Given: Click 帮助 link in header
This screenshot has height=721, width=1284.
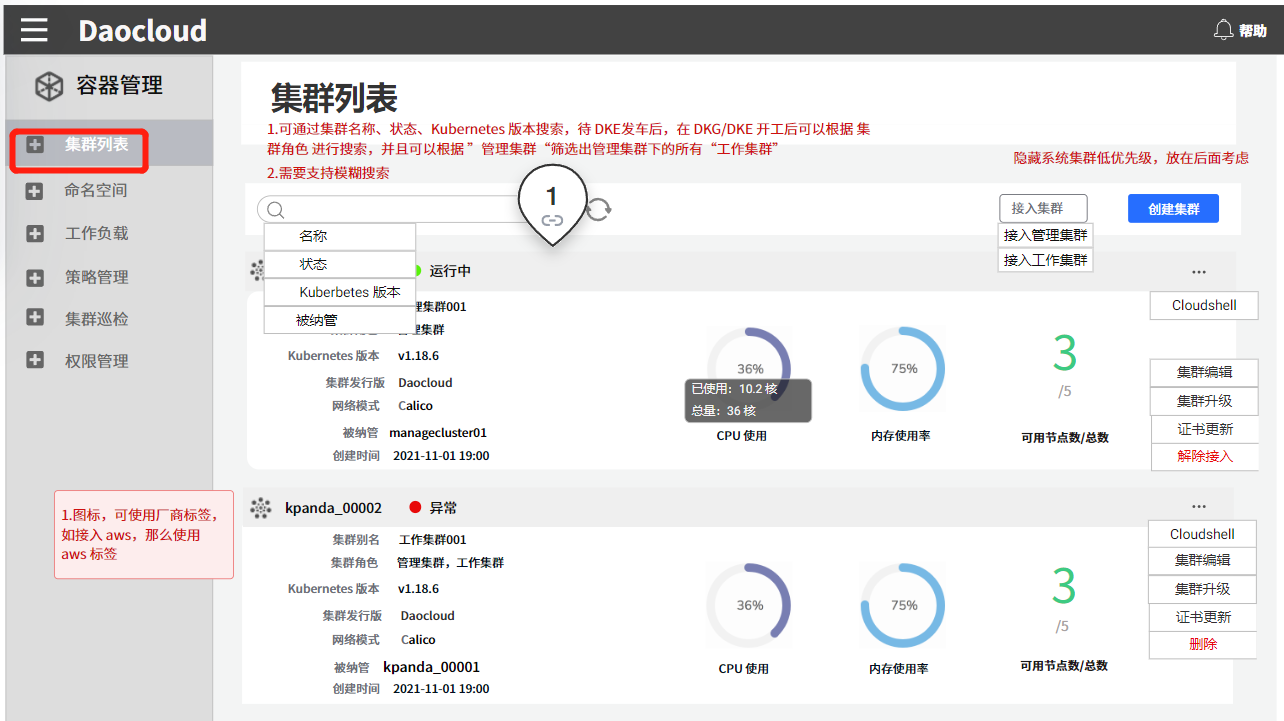Looking at the screenshot, I should [x=1253, y=31].
